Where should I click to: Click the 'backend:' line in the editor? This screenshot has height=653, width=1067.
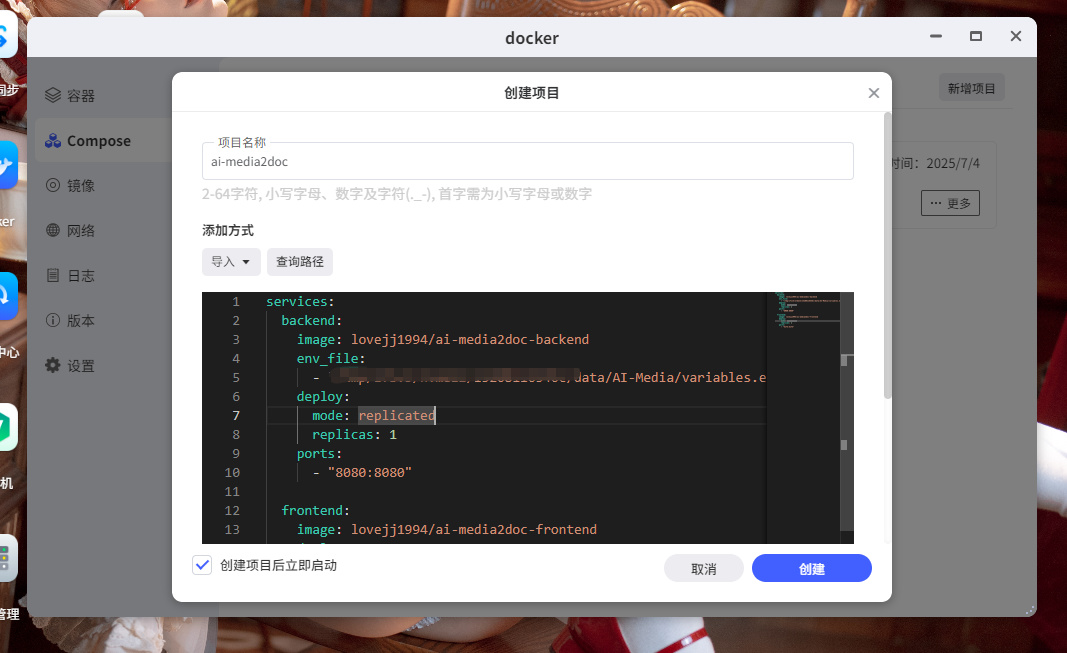click(312, 320)
